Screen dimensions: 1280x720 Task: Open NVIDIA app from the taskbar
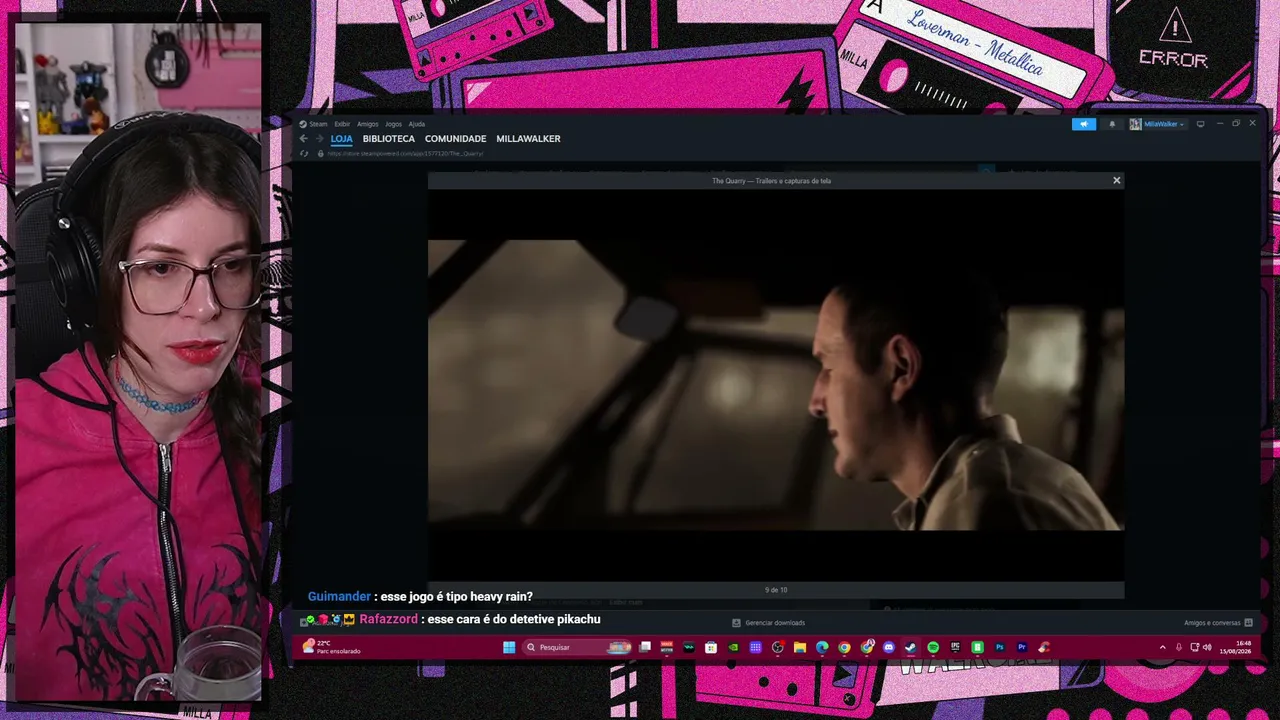tap(733, 647)
